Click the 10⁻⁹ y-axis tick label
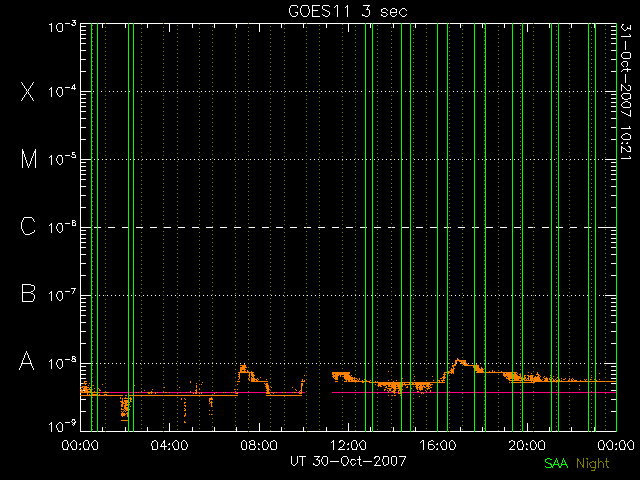 (62, 427)
